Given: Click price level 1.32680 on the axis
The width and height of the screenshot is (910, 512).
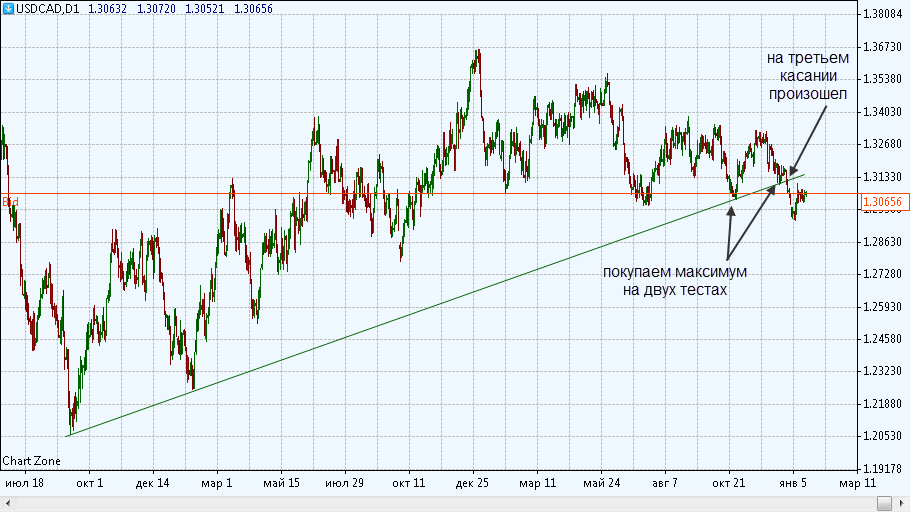Looking at the screenshot, I should [883, 143].
